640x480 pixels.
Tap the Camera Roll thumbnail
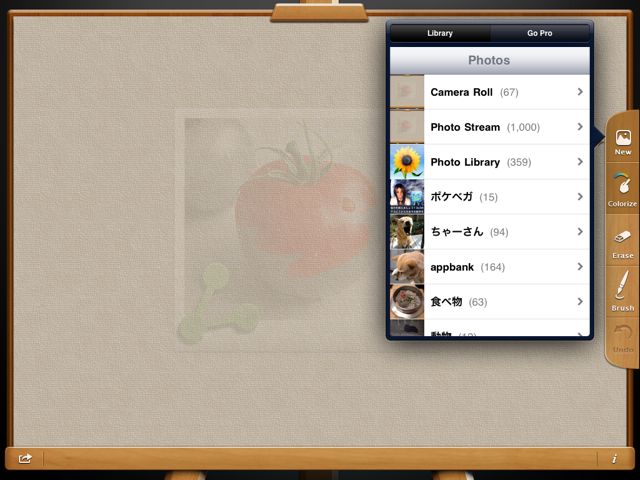tap(407, 92)
